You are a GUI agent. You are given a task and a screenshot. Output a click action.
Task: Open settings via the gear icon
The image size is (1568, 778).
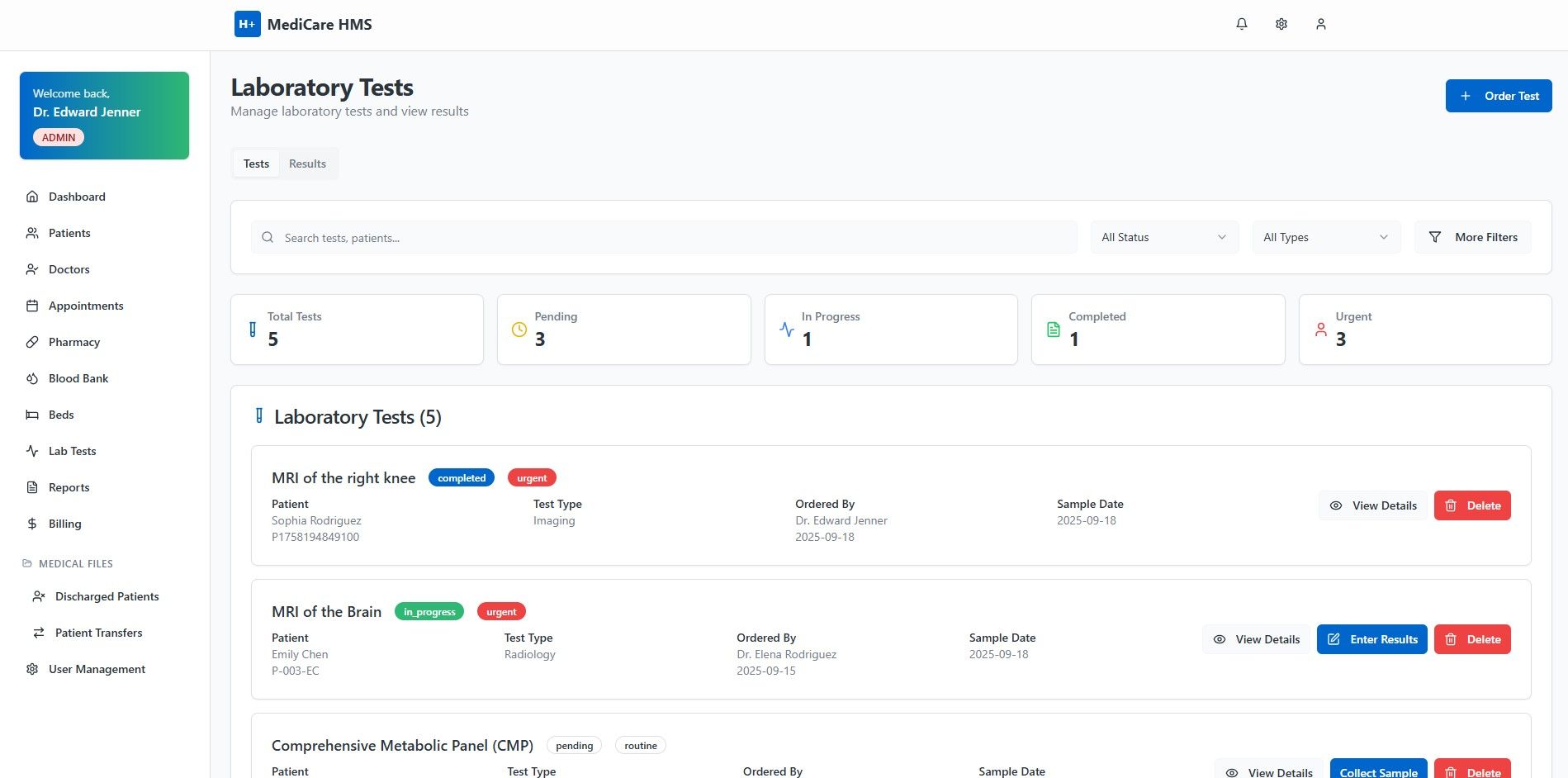[x=1281, y=25]
